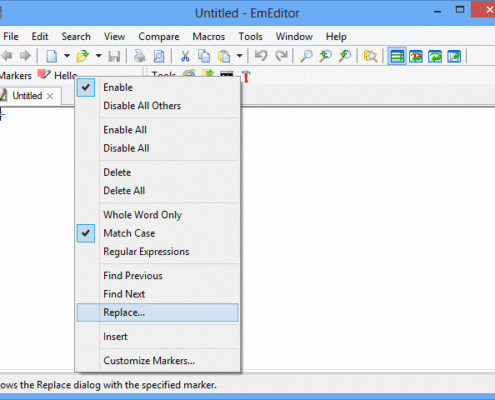Toggle the checked Enable menu item
The width and height of the screenshot is (495, 400).
click(x=157, y=87)
